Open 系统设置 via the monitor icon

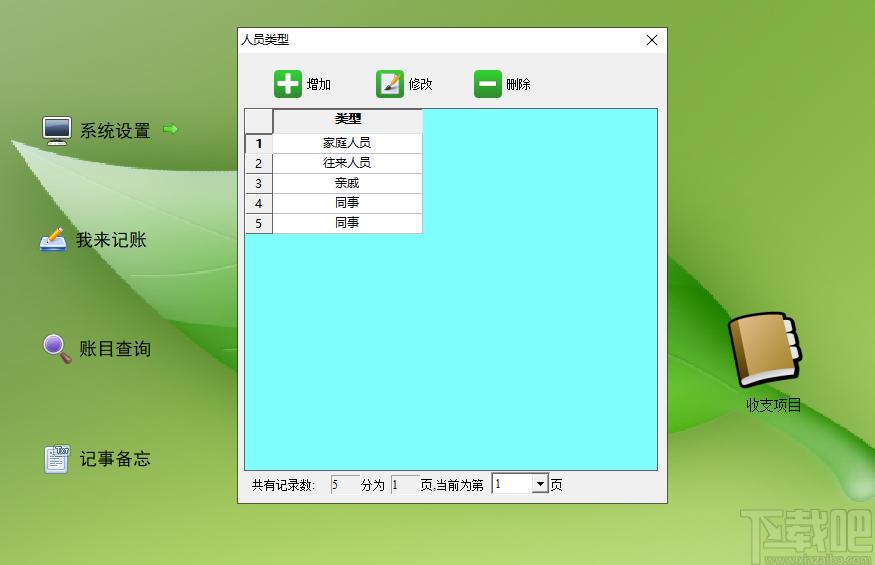pyautogui.click(x=57, y=131)
